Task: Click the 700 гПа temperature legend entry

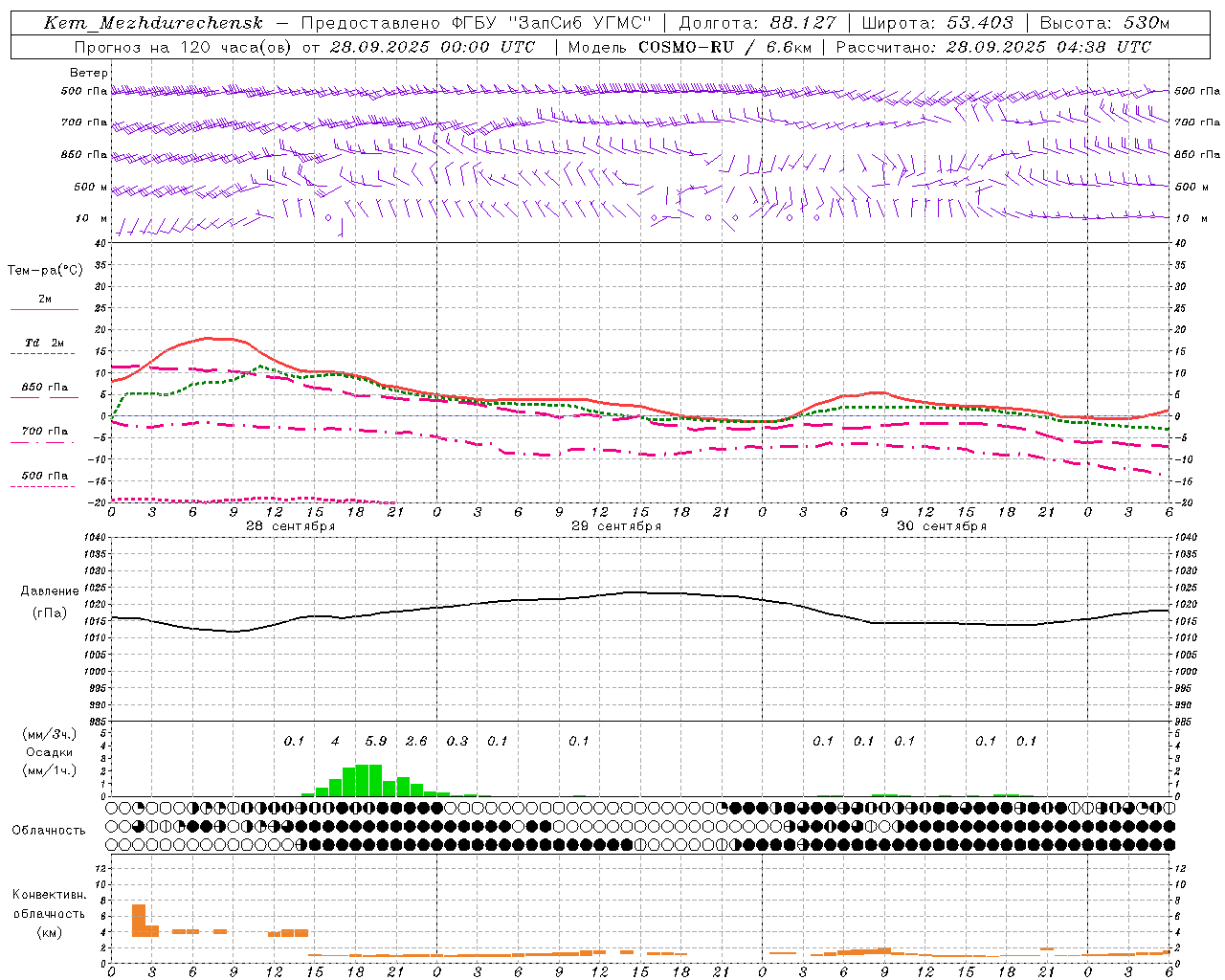Action: pyautogui.click(x=45, y=432)
